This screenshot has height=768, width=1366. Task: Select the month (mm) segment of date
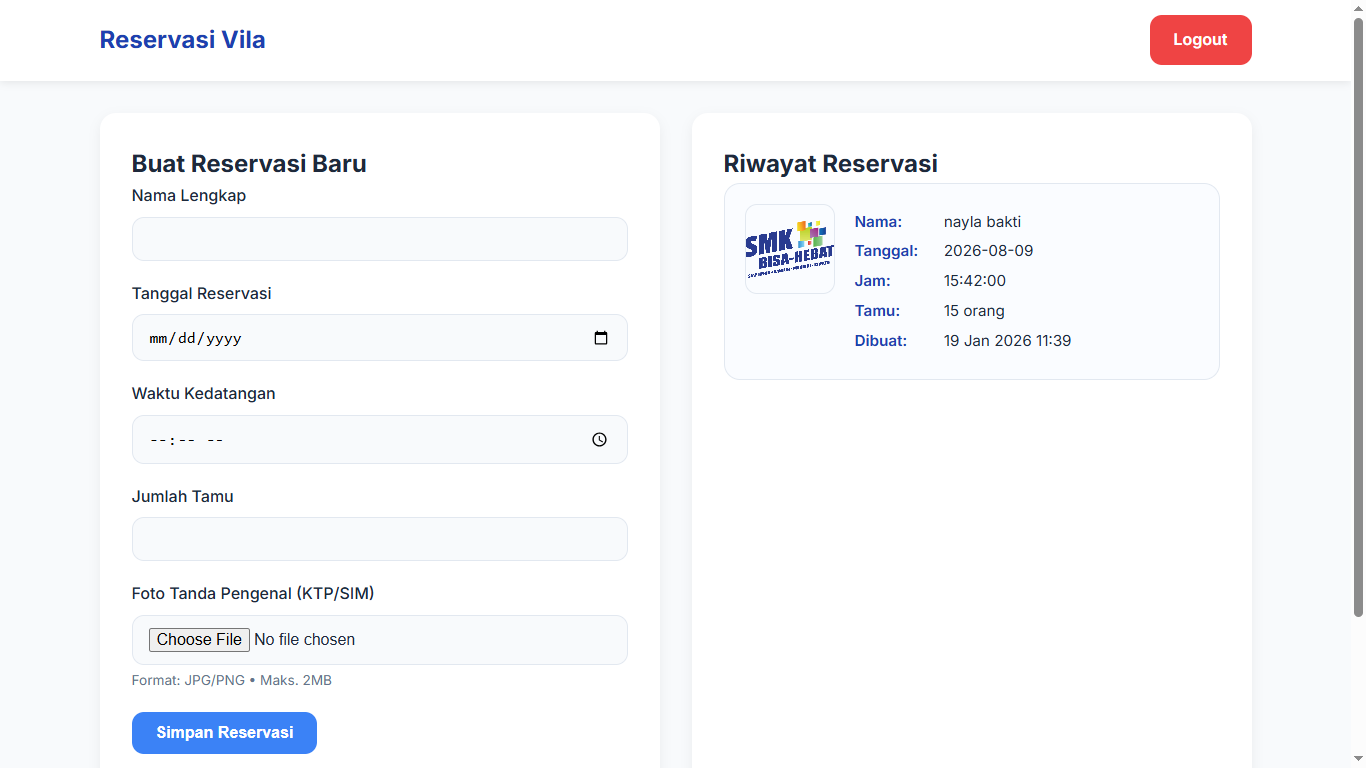tap(159, 339)
